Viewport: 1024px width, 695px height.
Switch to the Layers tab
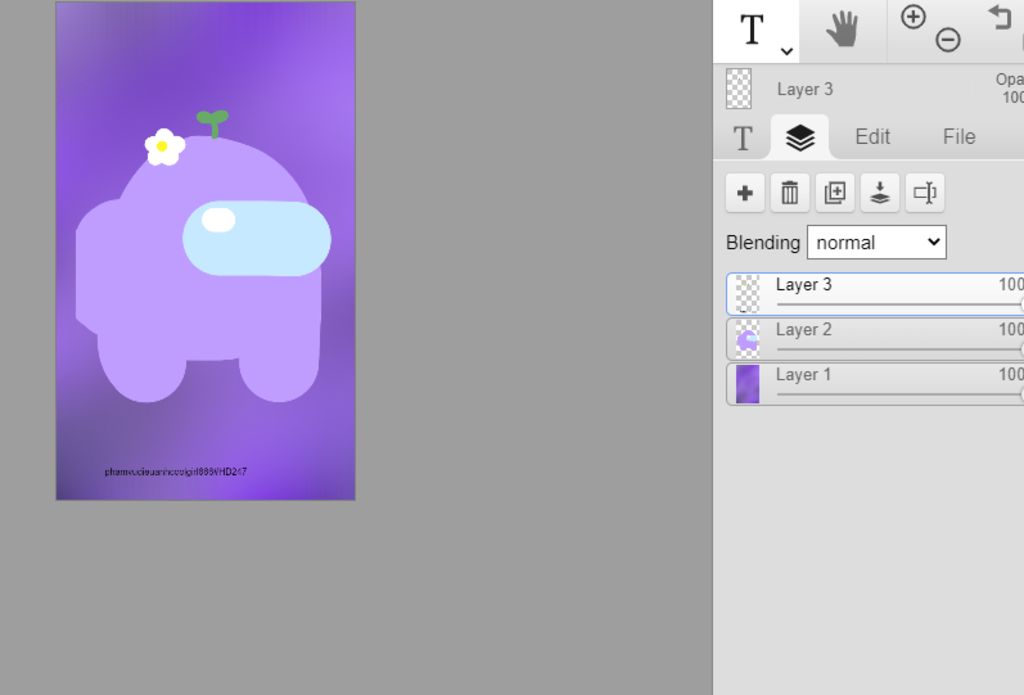[x=800, y=138]
